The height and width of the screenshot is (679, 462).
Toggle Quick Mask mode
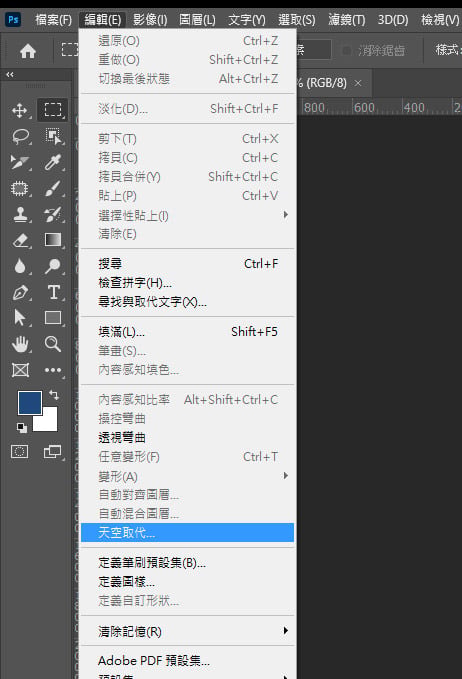click(19, 452)
